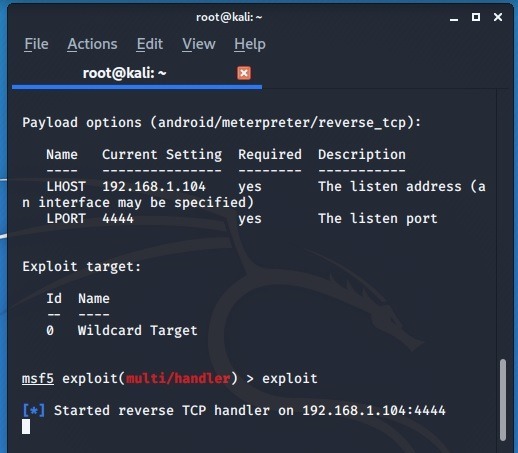Click the blue [*] status marker

(x=33, y=410)
